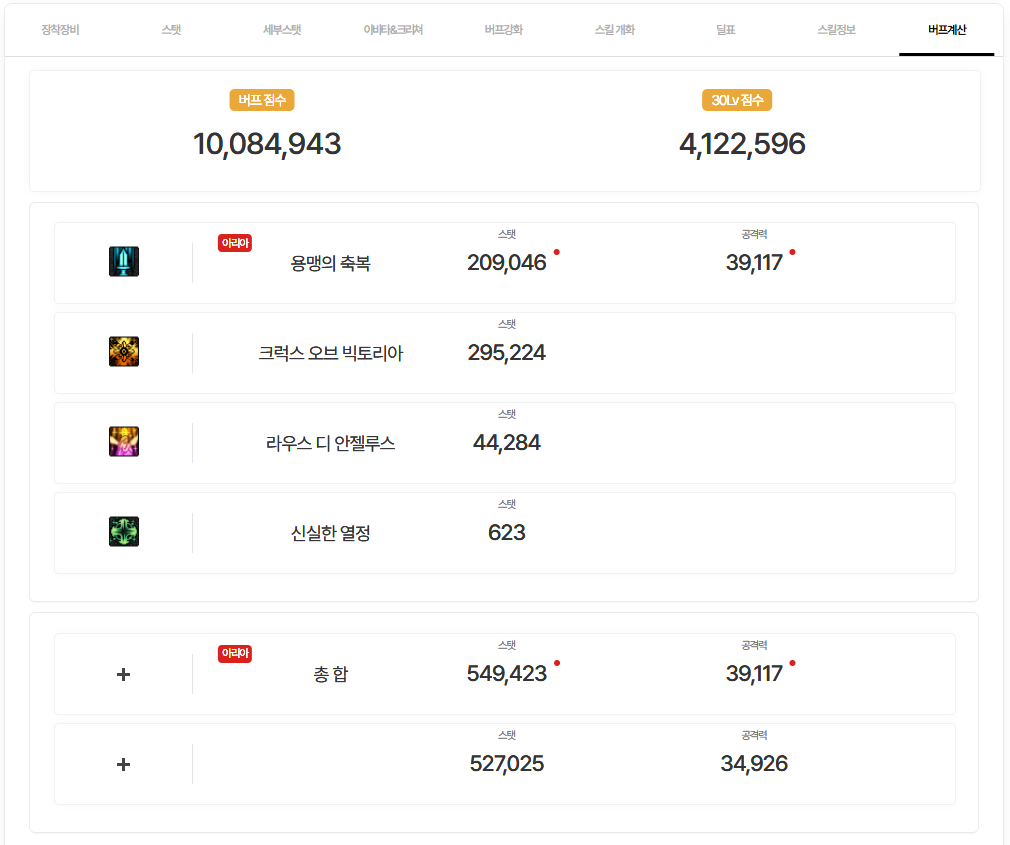Select the 버프강화 tab
The width and height of the screenshot is (1010, 845).
click(503, 30)
